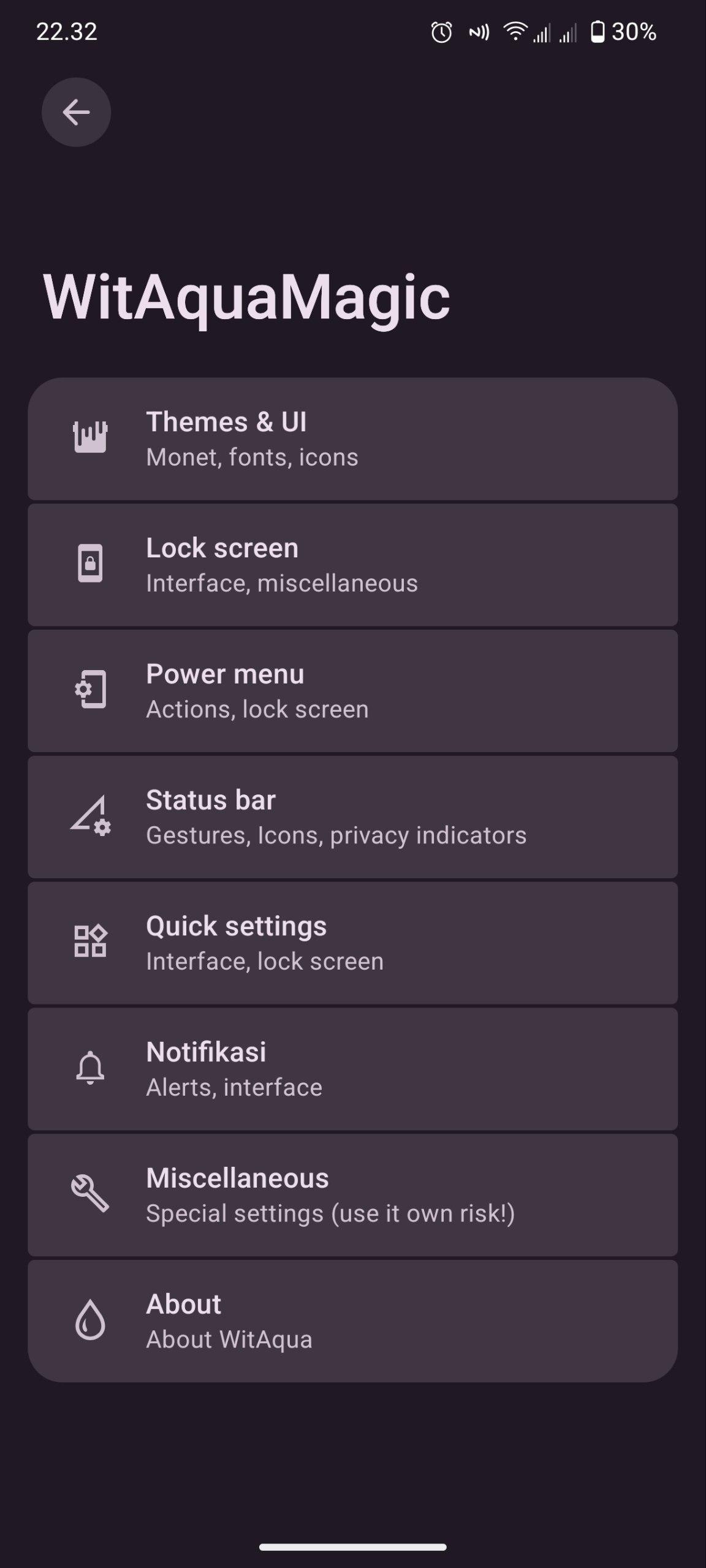Open Miscellaneous special settings
706x1568 pixels.
point(352,1195)
